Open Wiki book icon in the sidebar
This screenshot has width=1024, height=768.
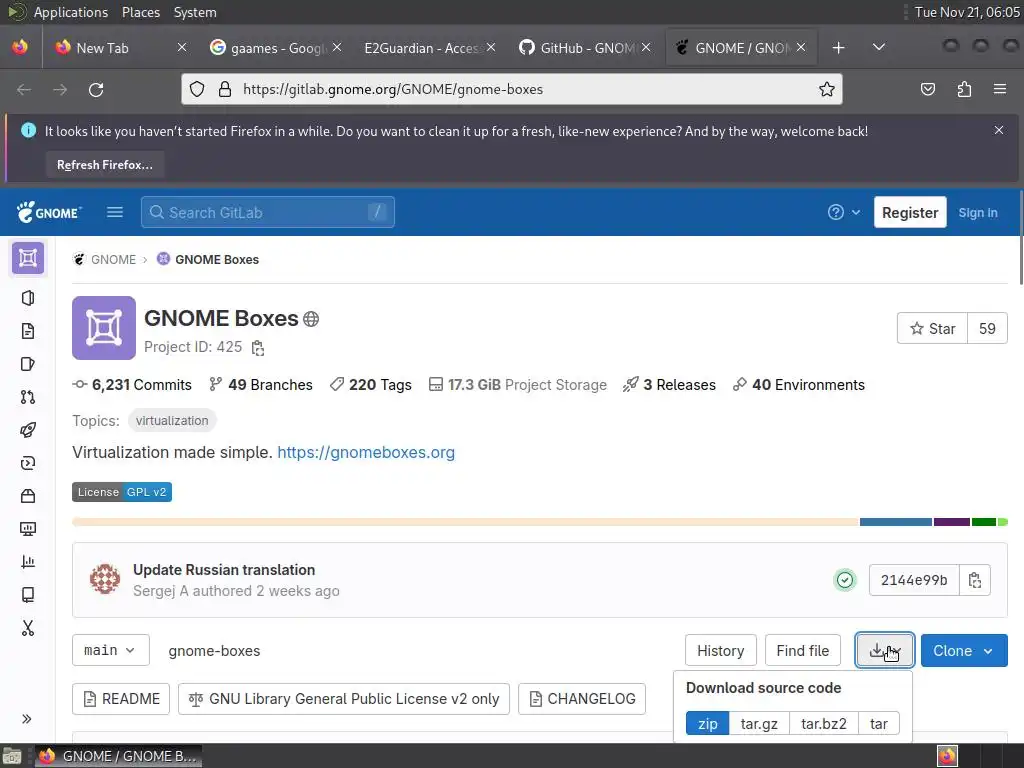pyautogui.click(x=27, y=595)
